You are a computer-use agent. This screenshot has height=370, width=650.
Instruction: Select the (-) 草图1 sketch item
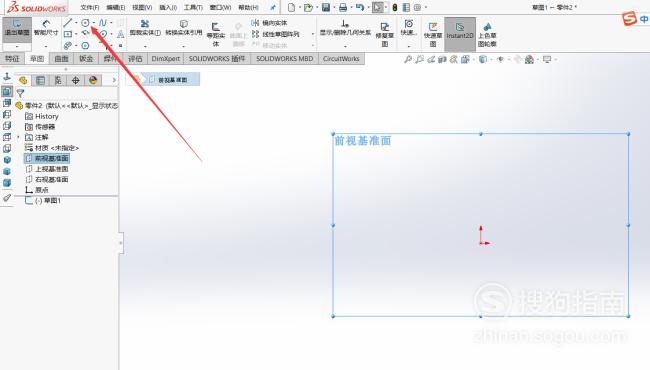pyautogui.click(x=43, y=201)
